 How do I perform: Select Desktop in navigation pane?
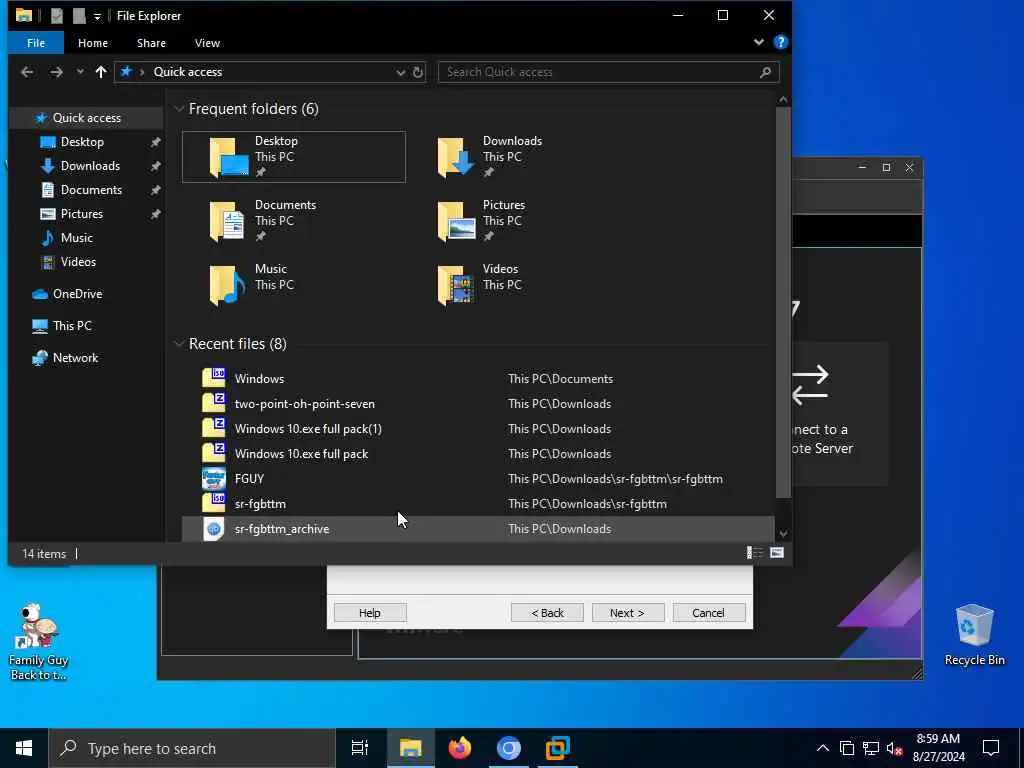(x=82, y=142)
